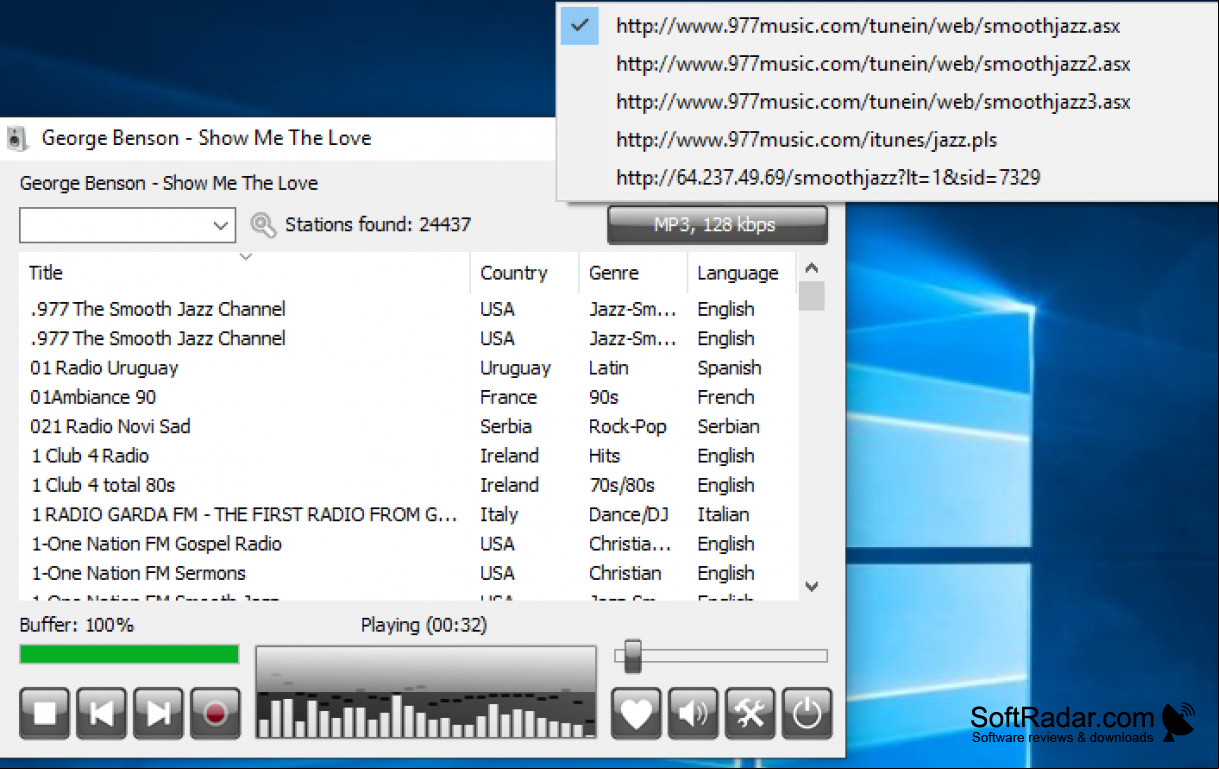The width and height of the screenshot is (1219, 769).
Task: Select 1-One Nation FM Sermons station
Action: pyautogui.click(x=410, y=573)
